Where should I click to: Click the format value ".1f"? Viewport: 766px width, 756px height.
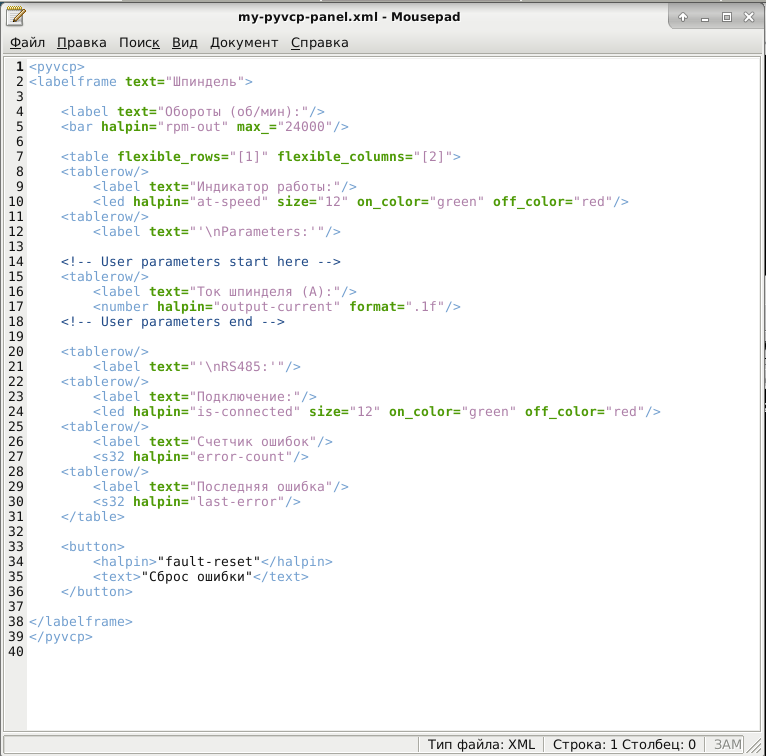point(425,307)
